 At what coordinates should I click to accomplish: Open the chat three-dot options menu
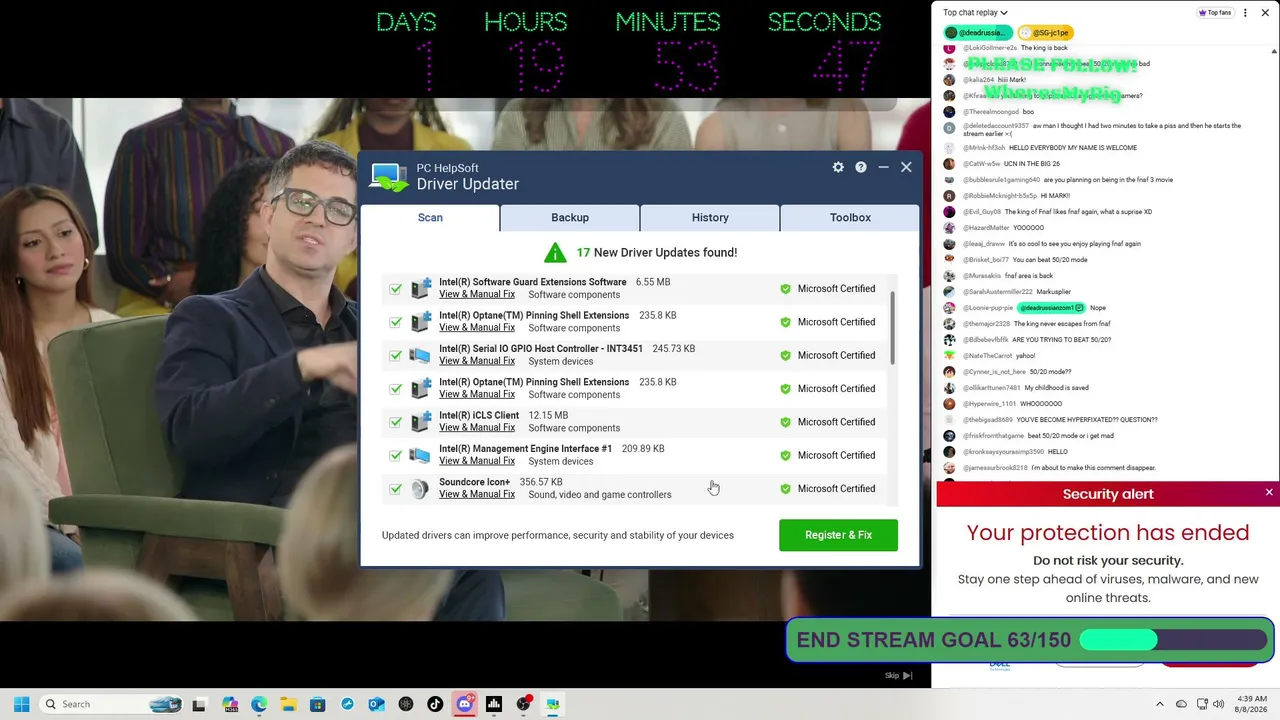point(1245,13)
